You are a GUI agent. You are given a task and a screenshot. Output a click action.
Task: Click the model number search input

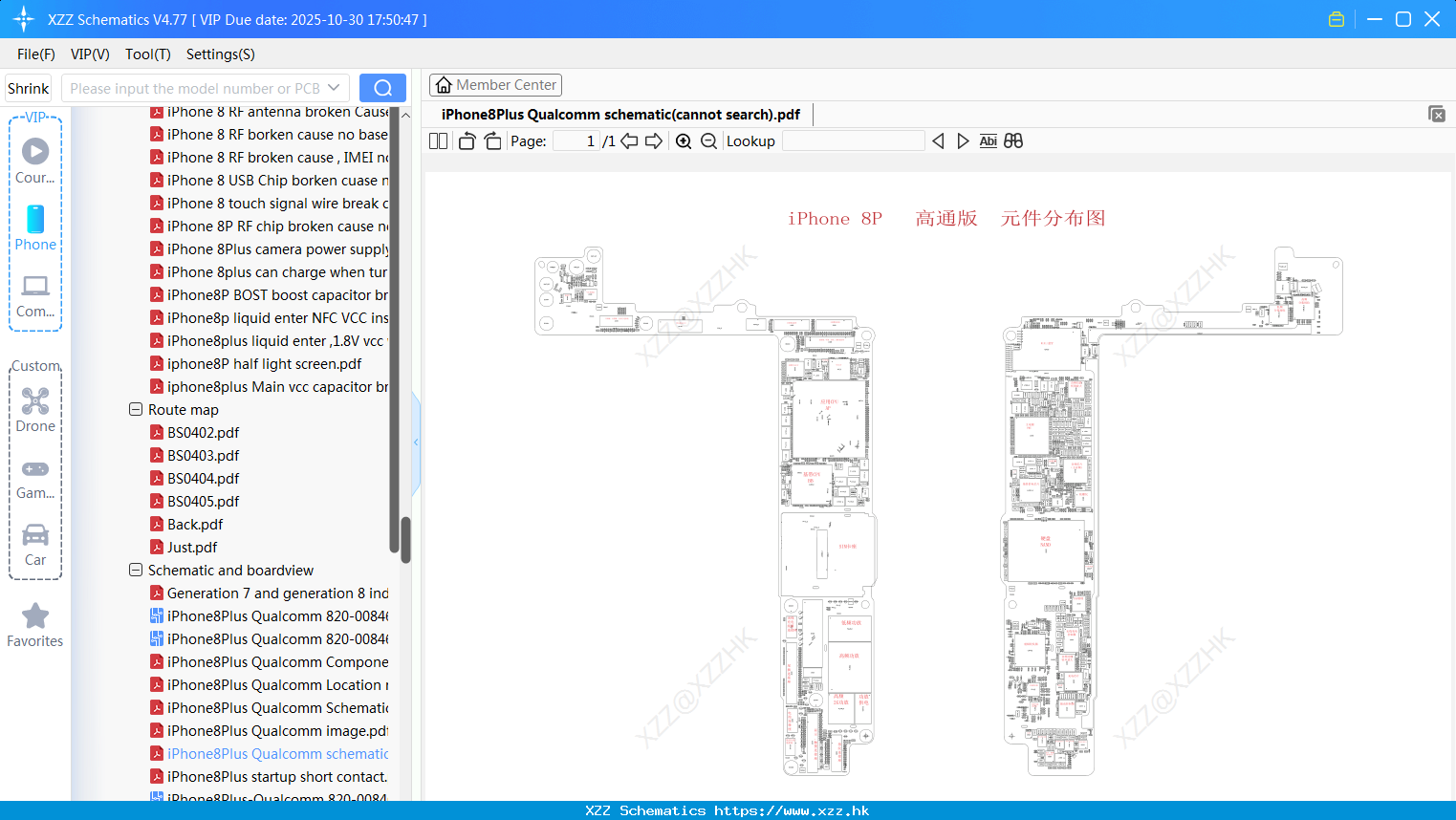(195, 88)
